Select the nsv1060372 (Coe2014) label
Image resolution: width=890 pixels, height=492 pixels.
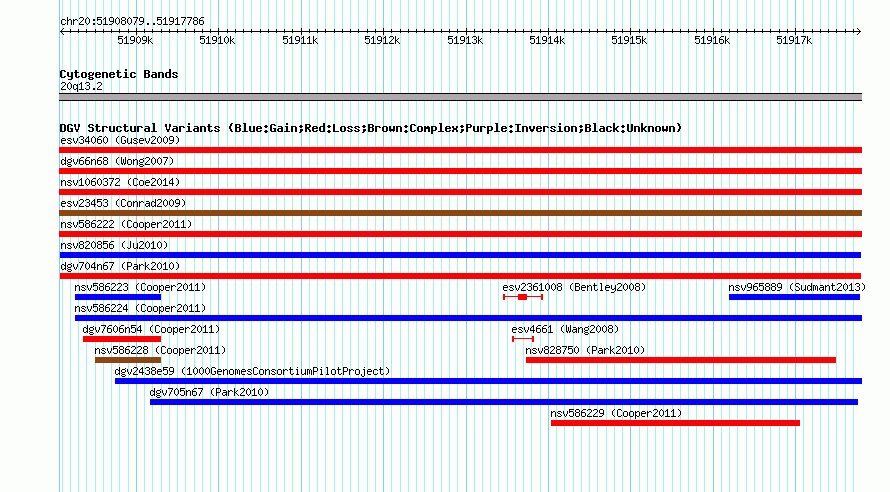tap(120, 182)
